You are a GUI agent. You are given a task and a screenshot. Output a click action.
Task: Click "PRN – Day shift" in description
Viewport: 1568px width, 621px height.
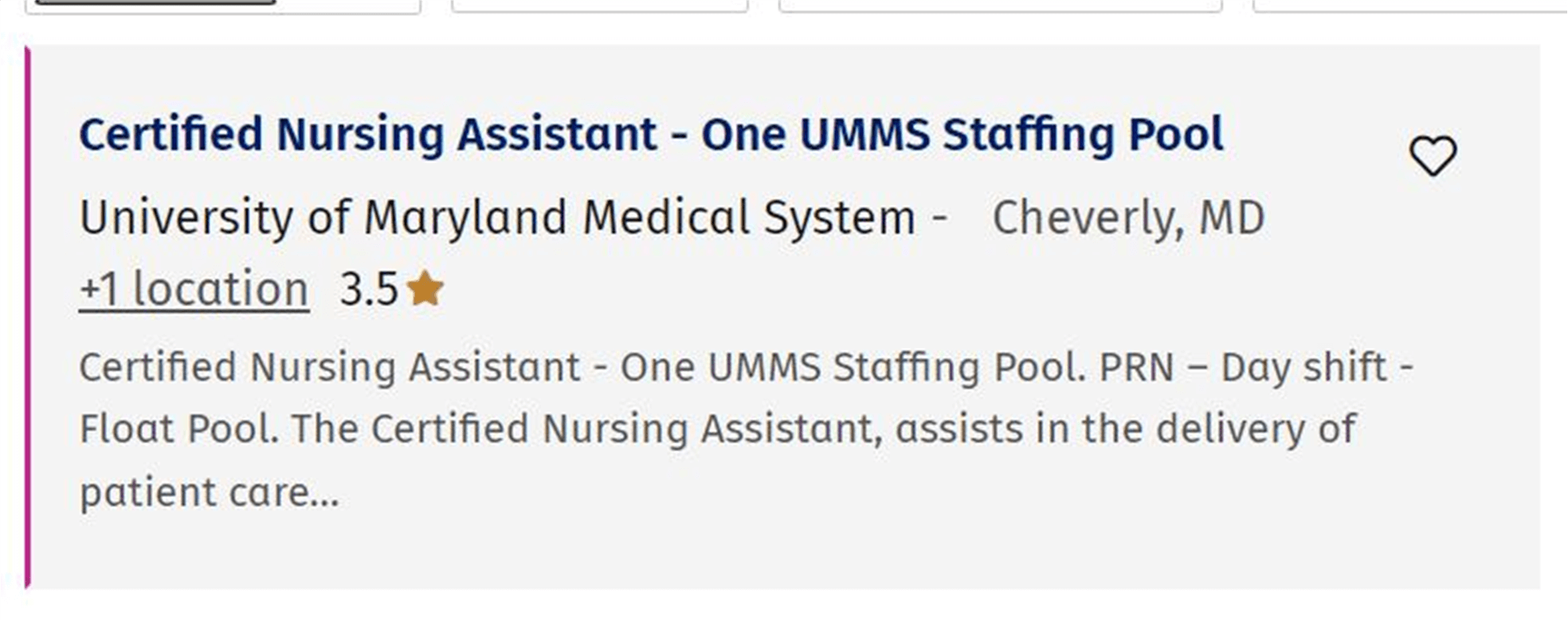[x=1243, y=367]
